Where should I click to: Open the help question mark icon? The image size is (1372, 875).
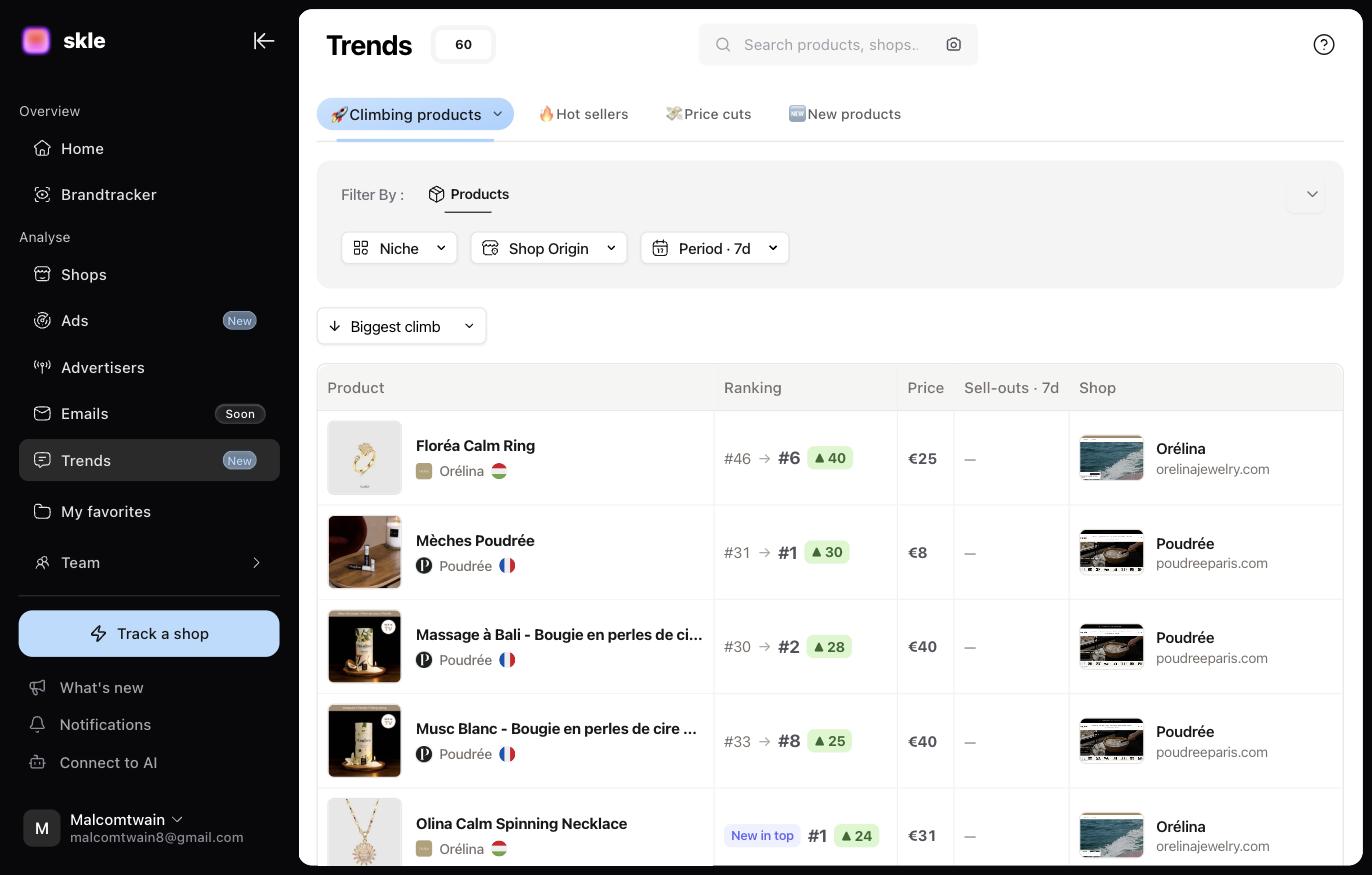tap(1324, 44)
